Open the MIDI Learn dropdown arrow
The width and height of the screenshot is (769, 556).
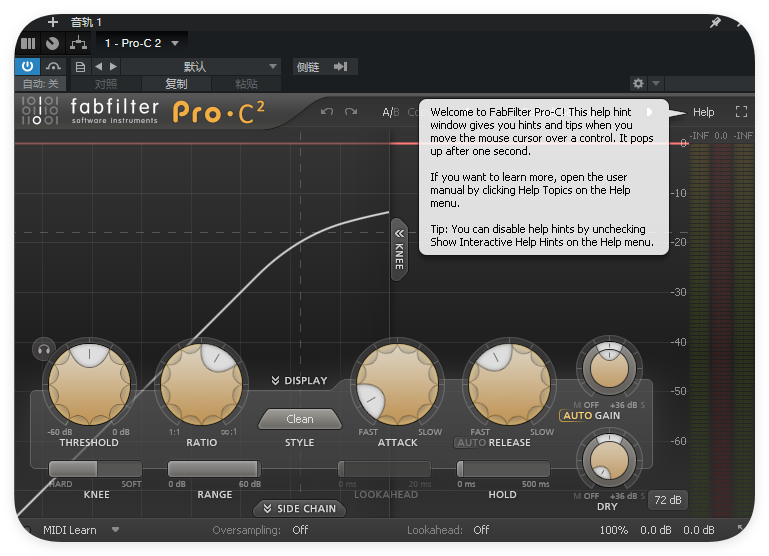point(115,530)
